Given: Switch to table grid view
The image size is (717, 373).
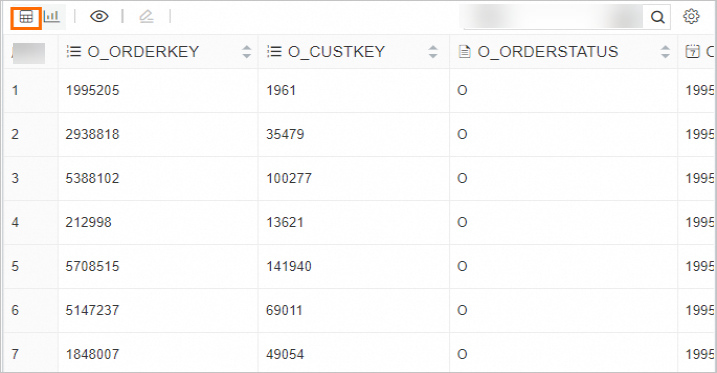Looking at the screenshot, I should click(x=26, y=17).
